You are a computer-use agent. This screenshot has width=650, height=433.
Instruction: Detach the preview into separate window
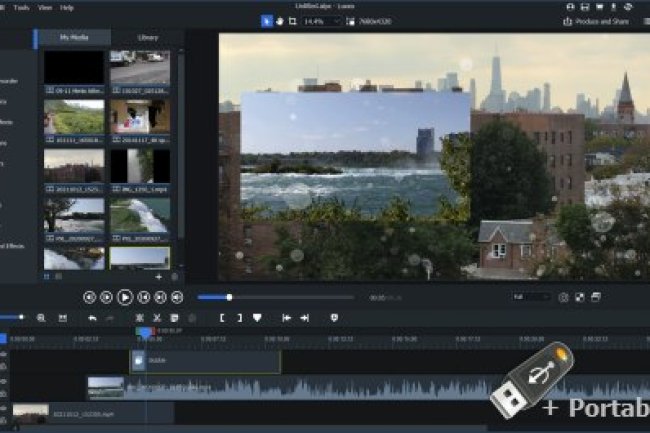[x=596, y=297]
